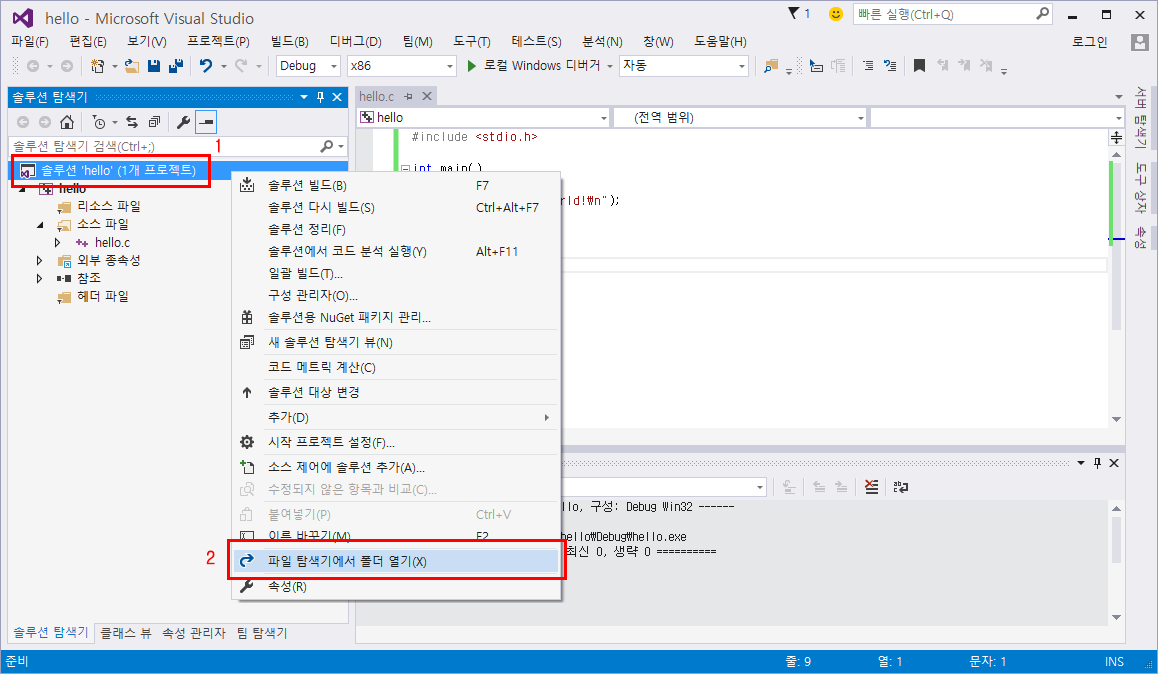Close the Solution Explorer panel
1158x674 pixels.
pos(337,97)
